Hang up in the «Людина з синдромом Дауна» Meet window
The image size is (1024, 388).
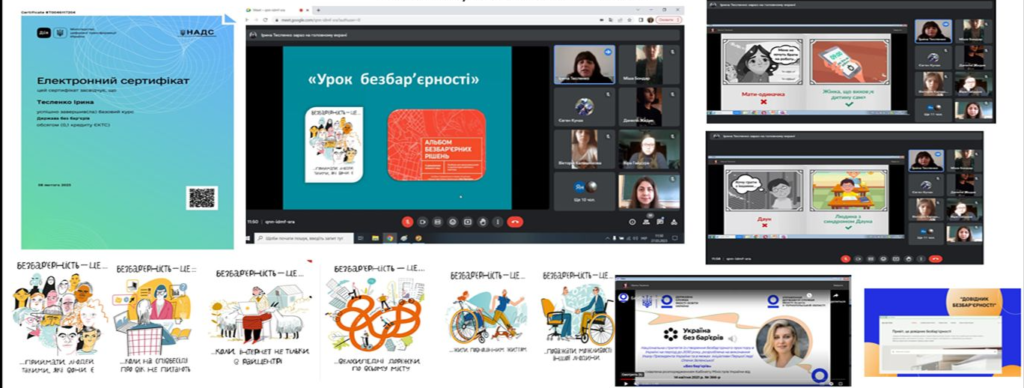pyautogui.click(x=935, y=259)
